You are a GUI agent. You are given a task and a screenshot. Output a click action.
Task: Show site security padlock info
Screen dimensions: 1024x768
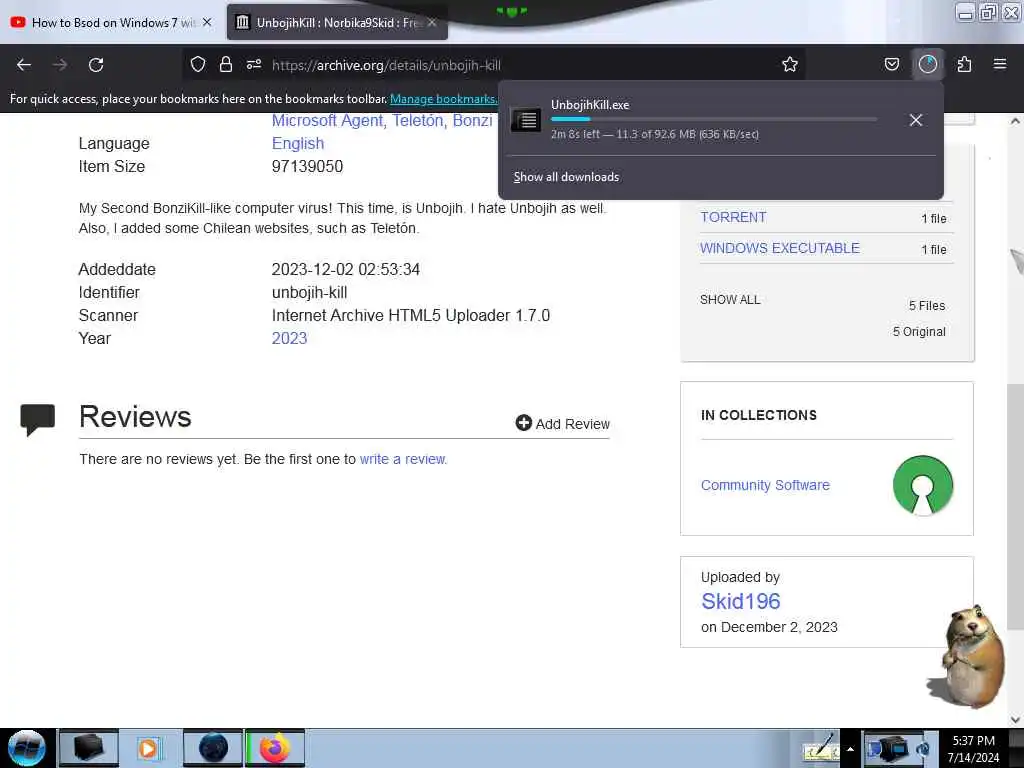point(226,64)
